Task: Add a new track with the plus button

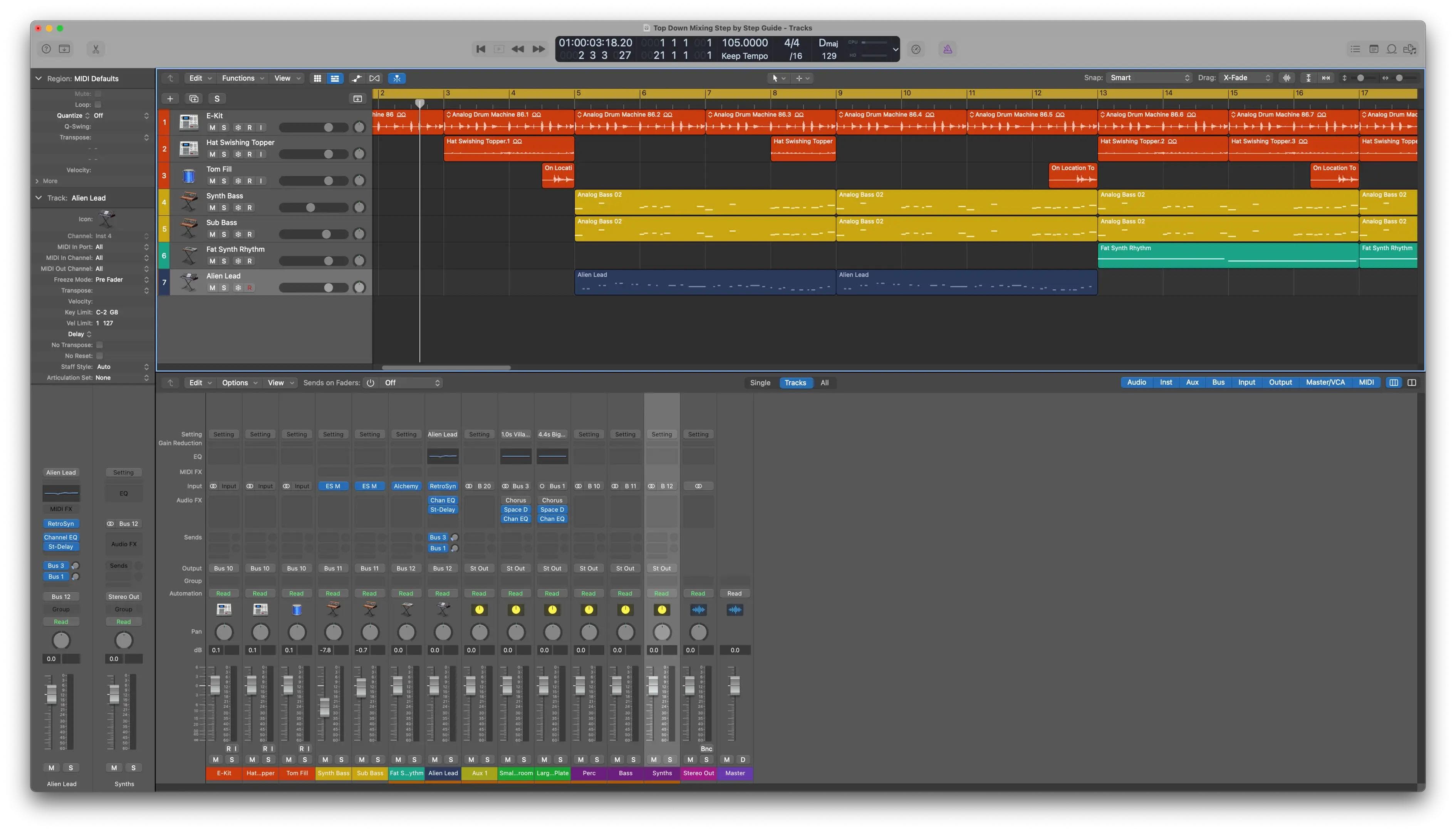Action: 170,99
